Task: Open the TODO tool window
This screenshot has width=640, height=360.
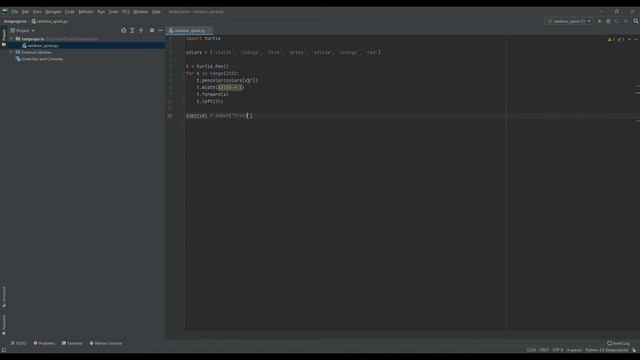Action: 19,343
